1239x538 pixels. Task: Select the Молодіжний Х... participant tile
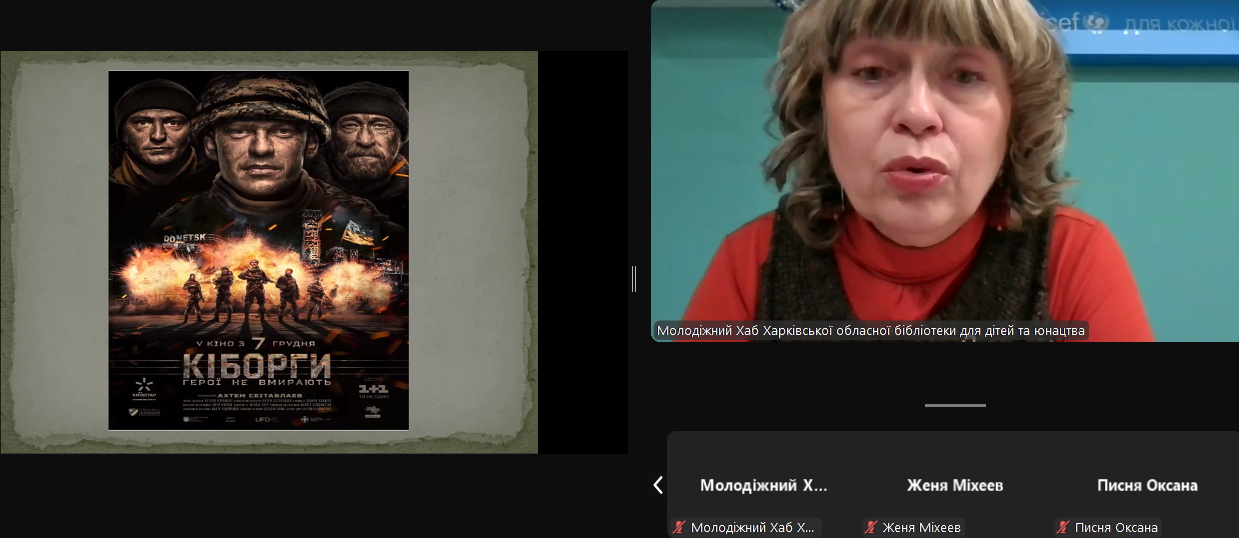pyautogui.click(x=764, y=485)
